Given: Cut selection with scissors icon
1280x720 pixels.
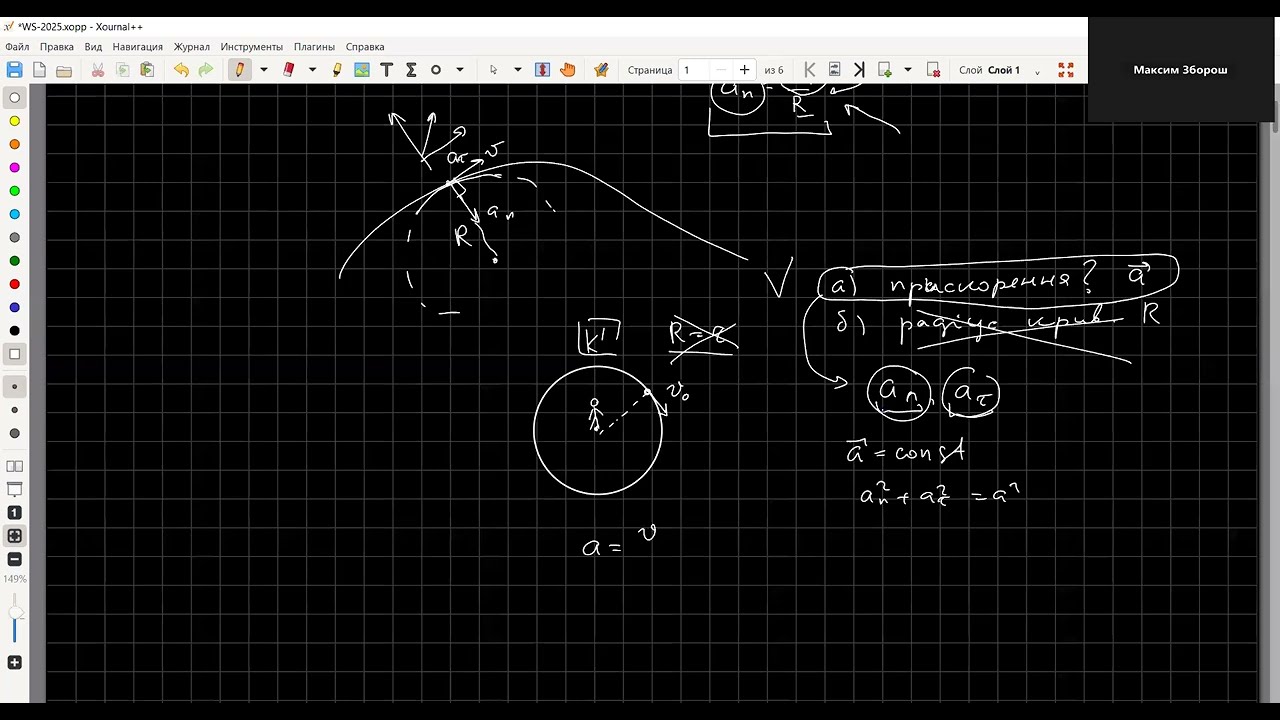Looking at the screenshot, I should click(x=98, y=70).
